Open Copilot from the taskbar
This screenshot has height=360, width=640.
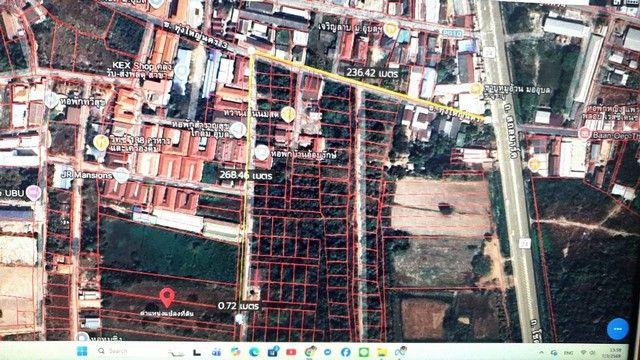tap(235, 351)
